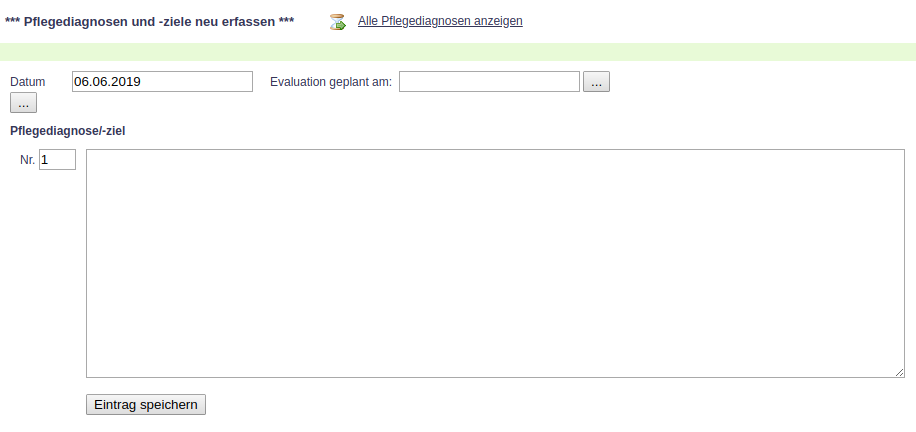Grab the text area resize handle
The image size is (916, 432).
point(900,373)
